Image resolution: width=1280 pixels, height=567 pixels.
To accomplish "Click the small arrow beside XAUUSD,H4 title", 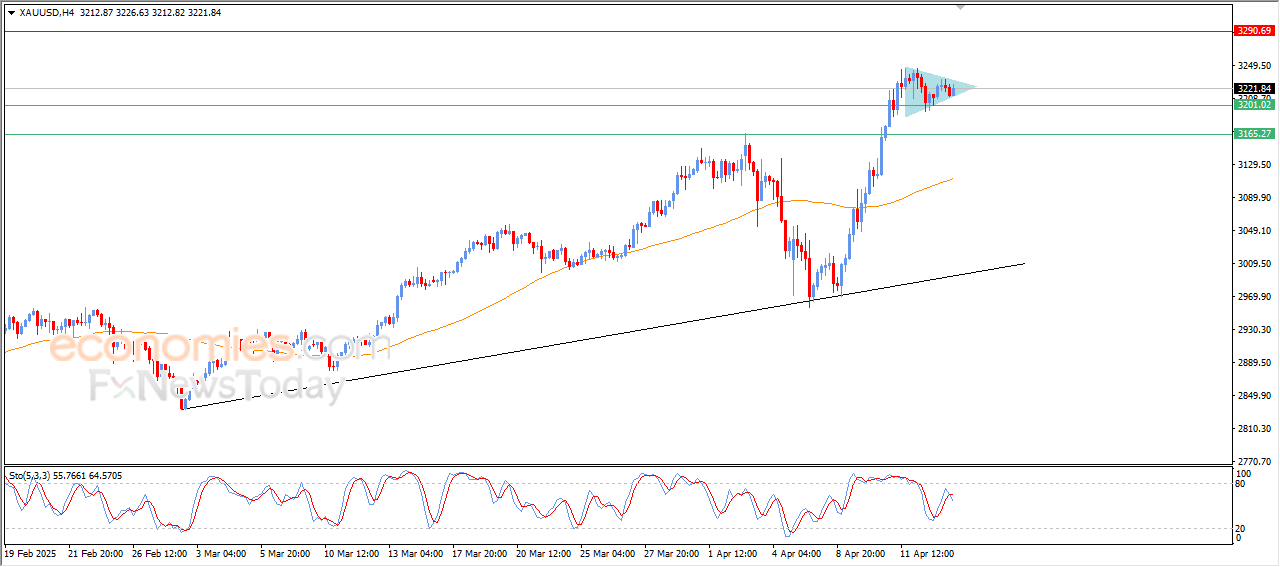I will point(11,13).
